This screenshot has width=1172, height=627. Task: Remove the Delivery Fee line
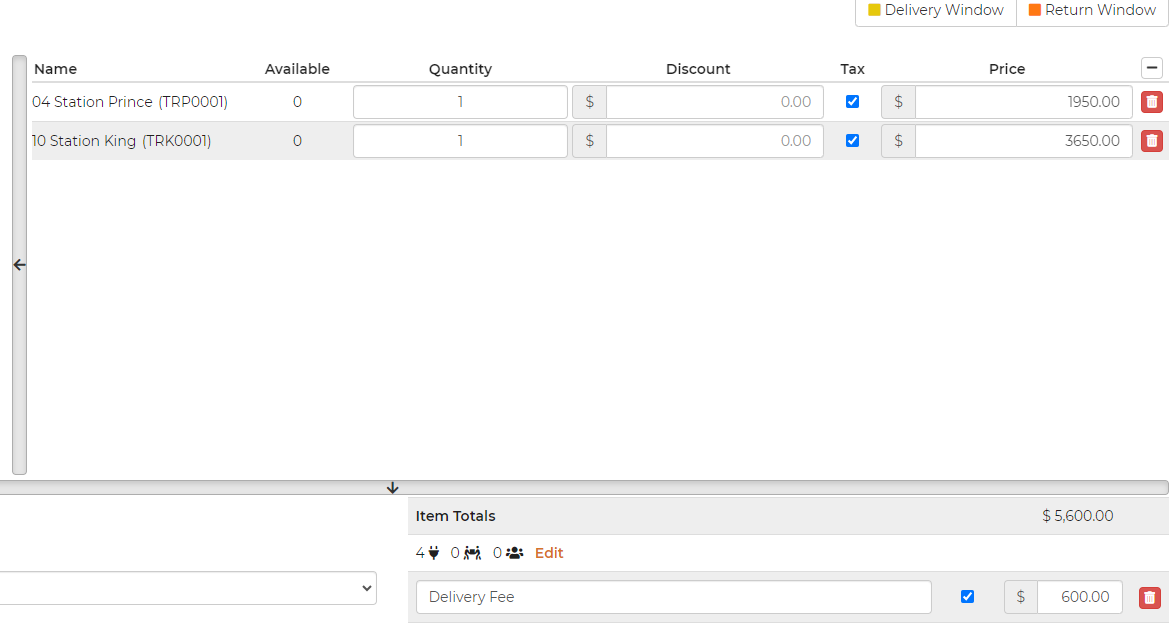(x=1150, y=597)
